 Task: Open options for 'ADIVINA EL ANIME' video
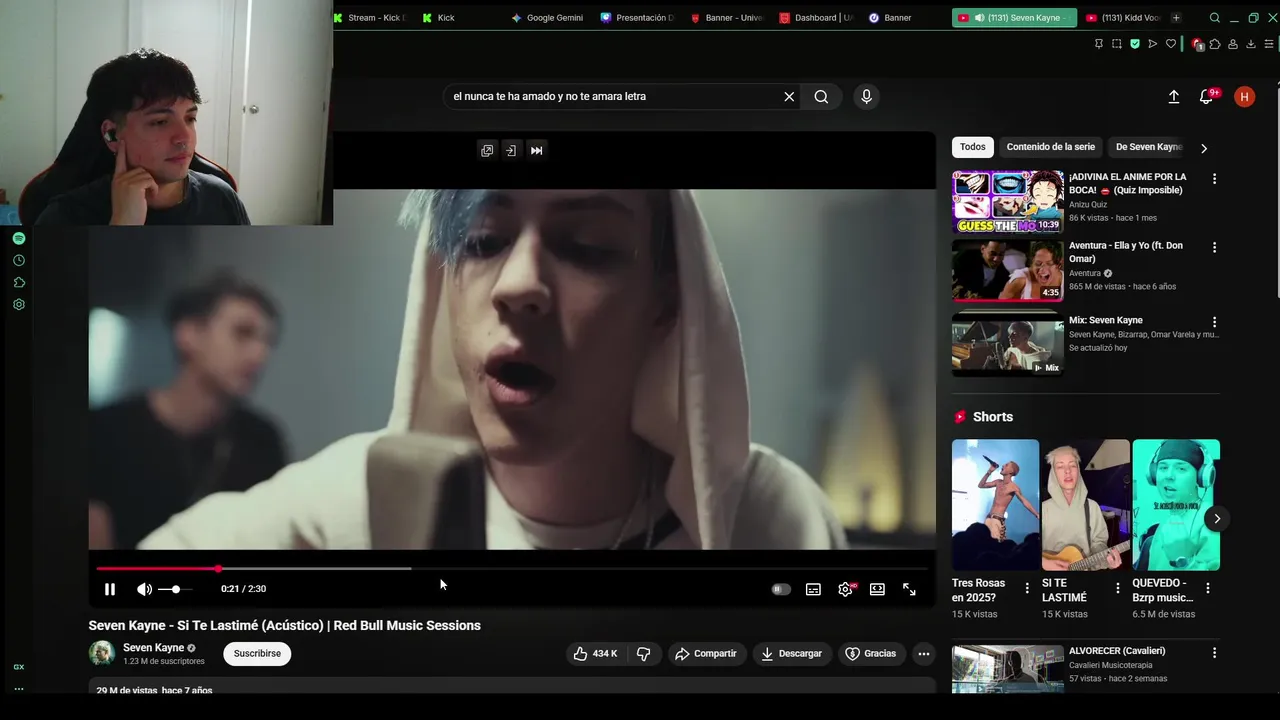[1215, 179]
